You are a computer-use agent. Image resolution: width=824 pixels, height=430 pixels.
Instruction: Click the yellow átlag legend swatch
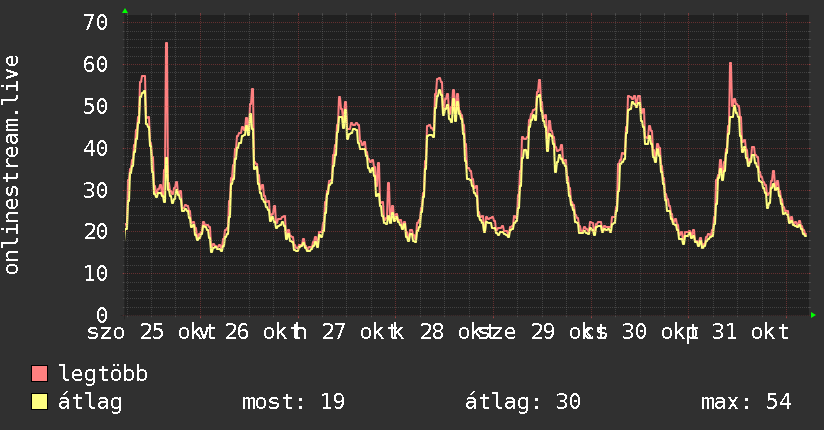[x=39, y=402]
